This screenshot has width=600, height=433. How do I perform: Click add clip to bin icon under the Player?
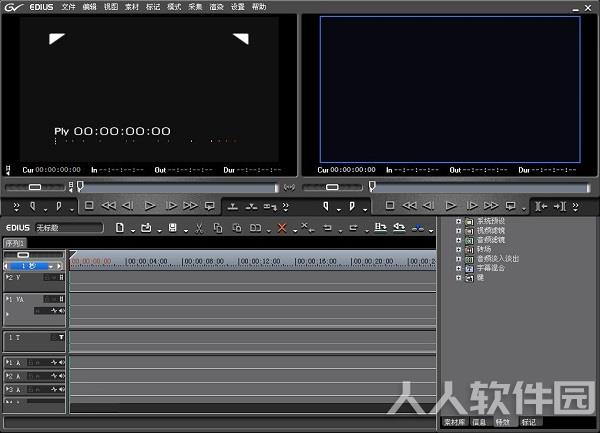click(270, 207)
